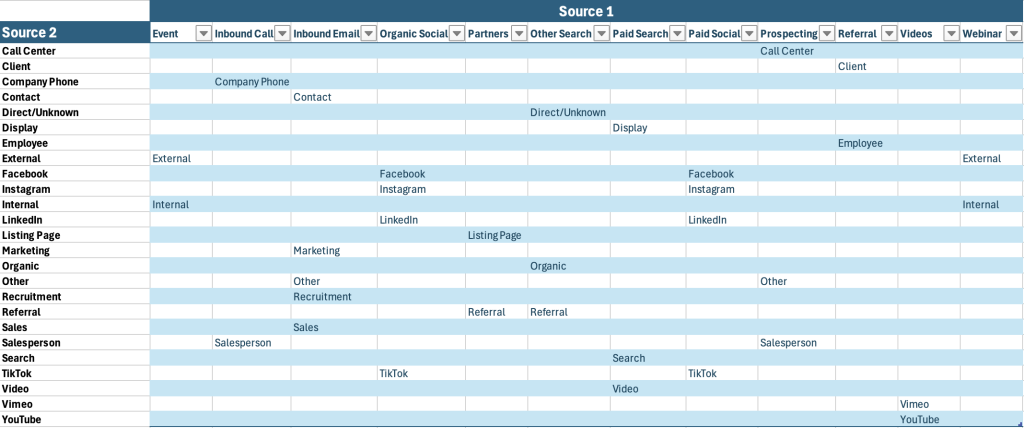Open the Paid Search filter arrow
Image resolution: width=1024 pixels, height=428 pixels.
(677, 33)
